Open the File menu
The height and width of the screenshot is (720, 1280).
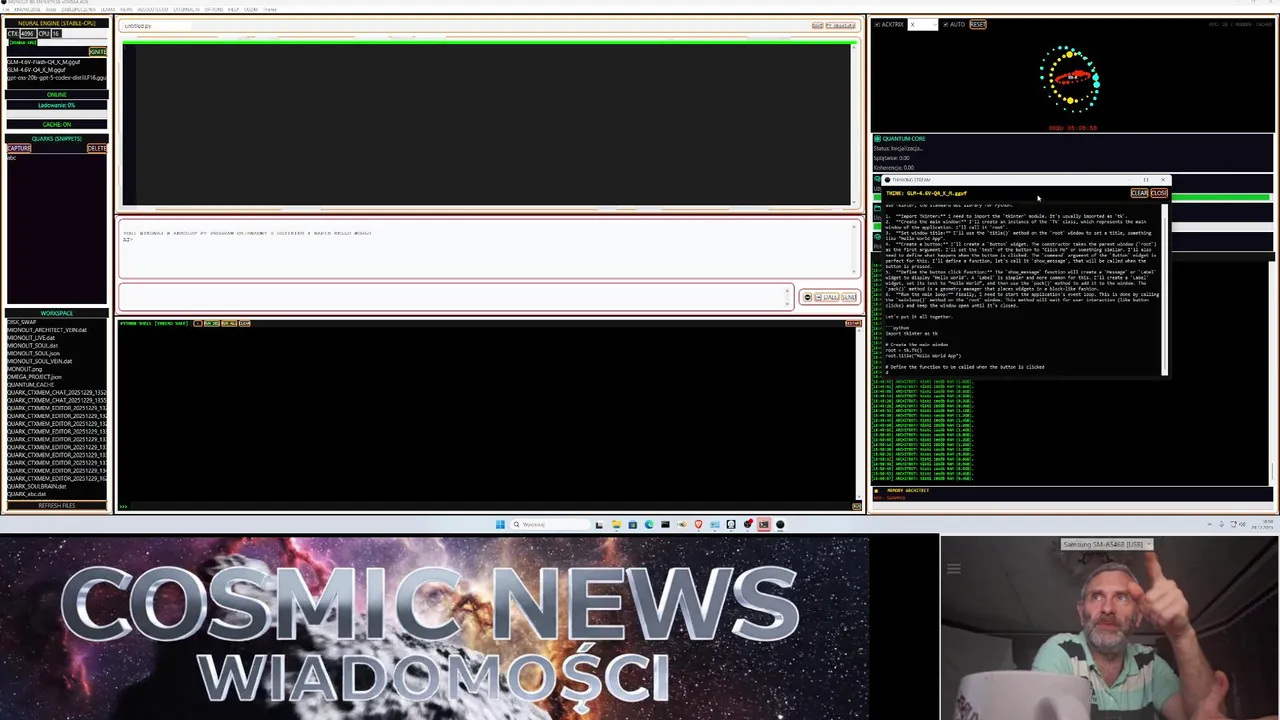tap(6, 10)
